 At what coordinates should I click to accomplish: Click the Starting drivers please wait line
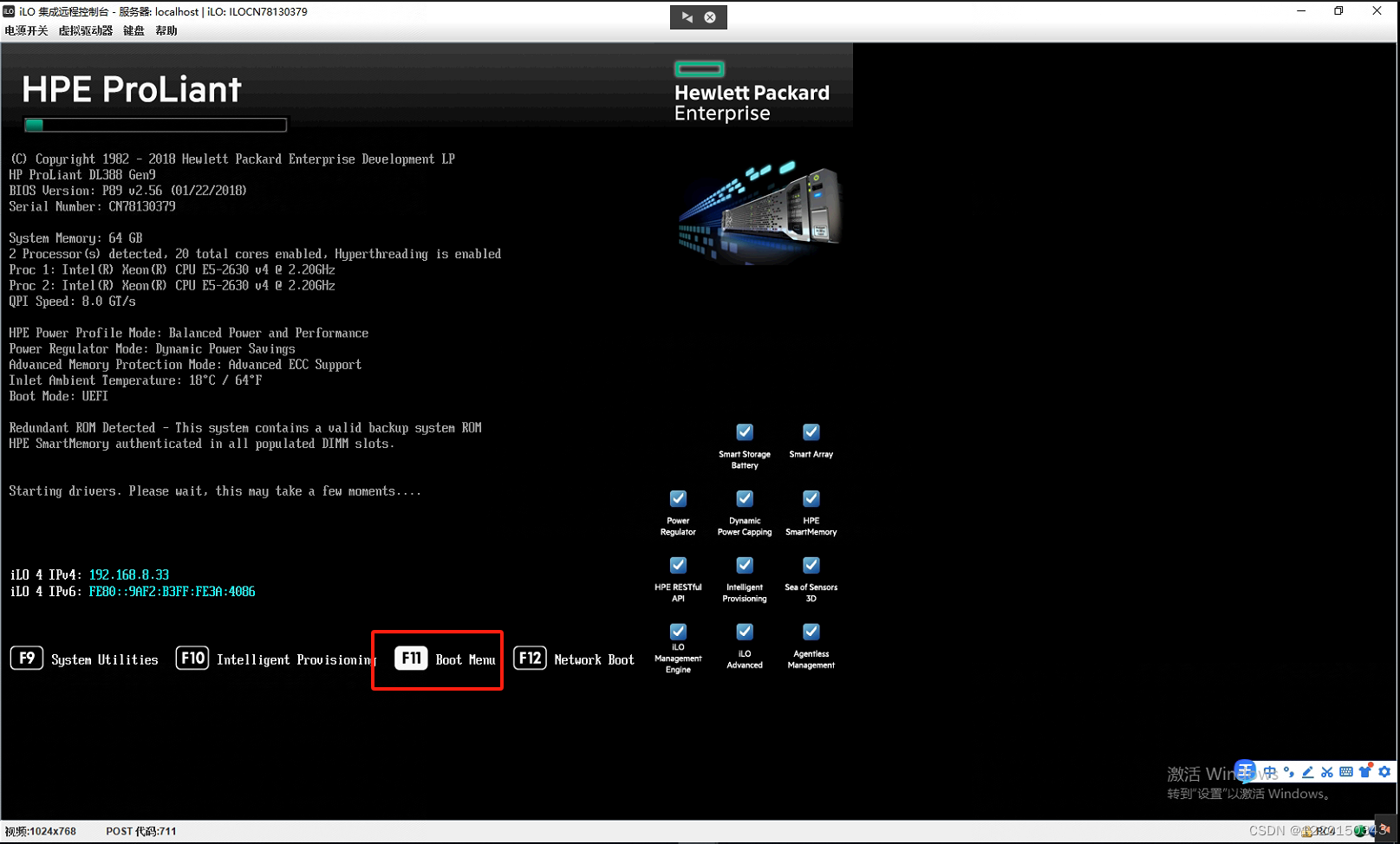pos(216,491)
